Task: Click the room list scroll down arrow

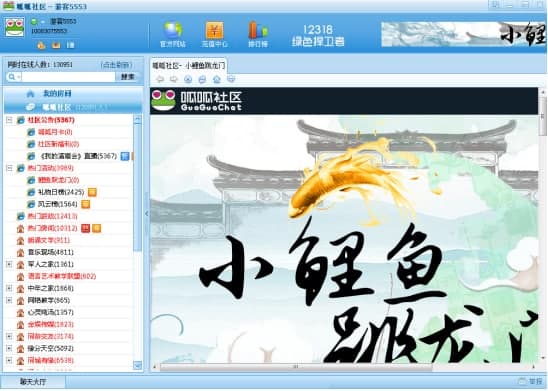Action: [x=138, y=366]
